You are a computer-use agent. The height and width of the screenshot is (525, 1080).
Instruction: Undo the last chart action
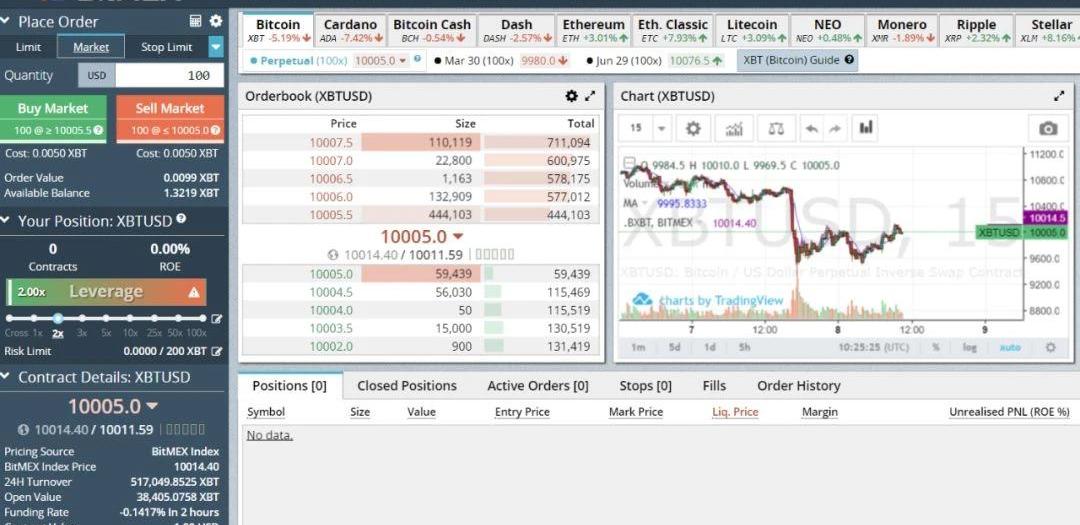[811, 128]
